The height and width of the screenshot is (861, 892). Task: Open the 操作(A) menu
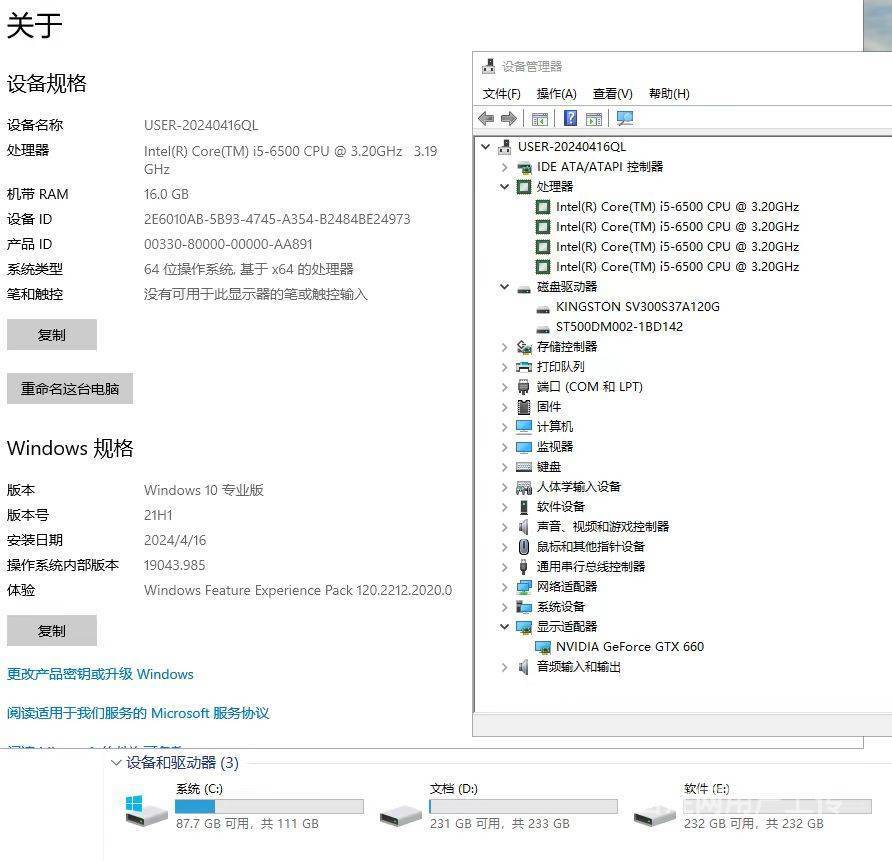pos(556,94)
